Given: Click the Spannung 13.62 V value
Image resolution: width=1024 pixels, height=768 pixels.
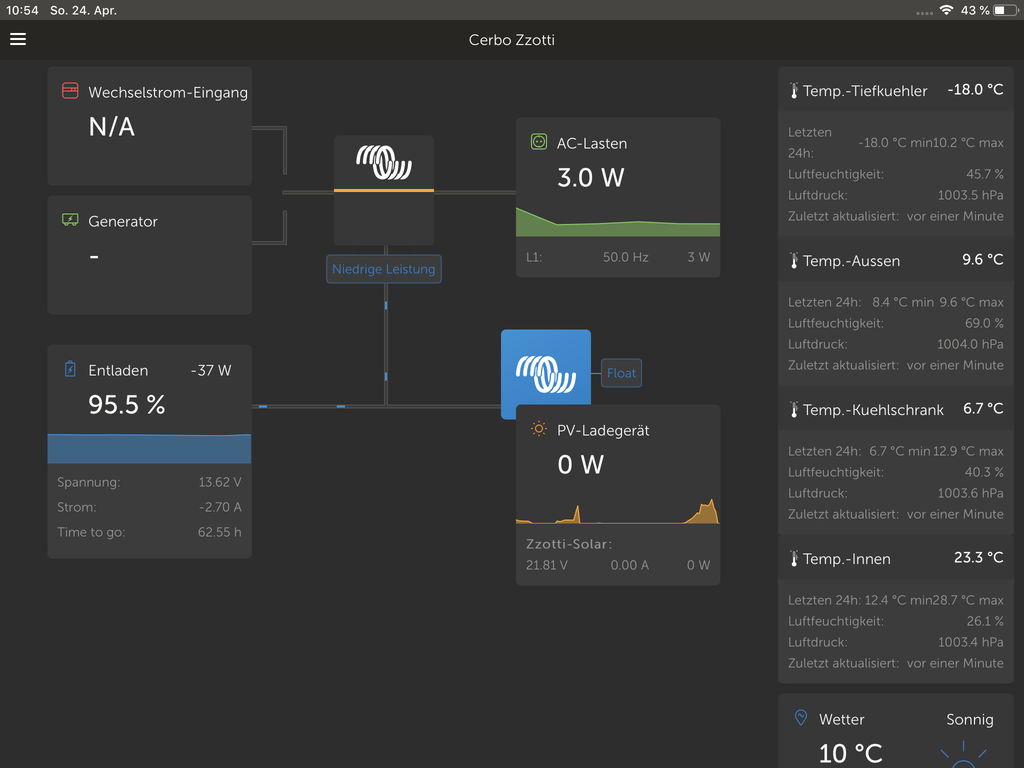Looking at the screenshot, I should [x=220, y=482].
